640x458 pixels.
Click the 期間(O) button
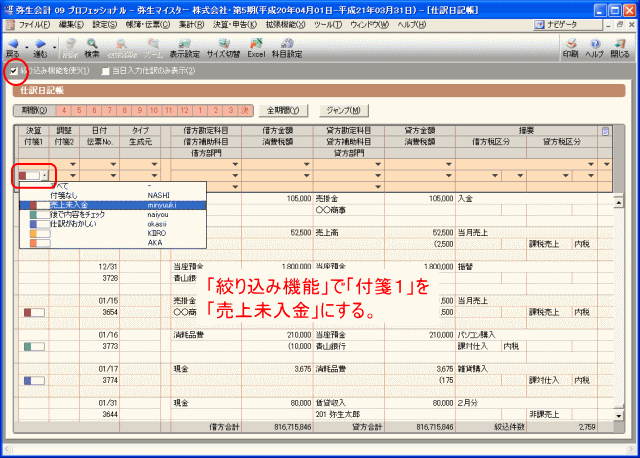(x=35, y=111)
